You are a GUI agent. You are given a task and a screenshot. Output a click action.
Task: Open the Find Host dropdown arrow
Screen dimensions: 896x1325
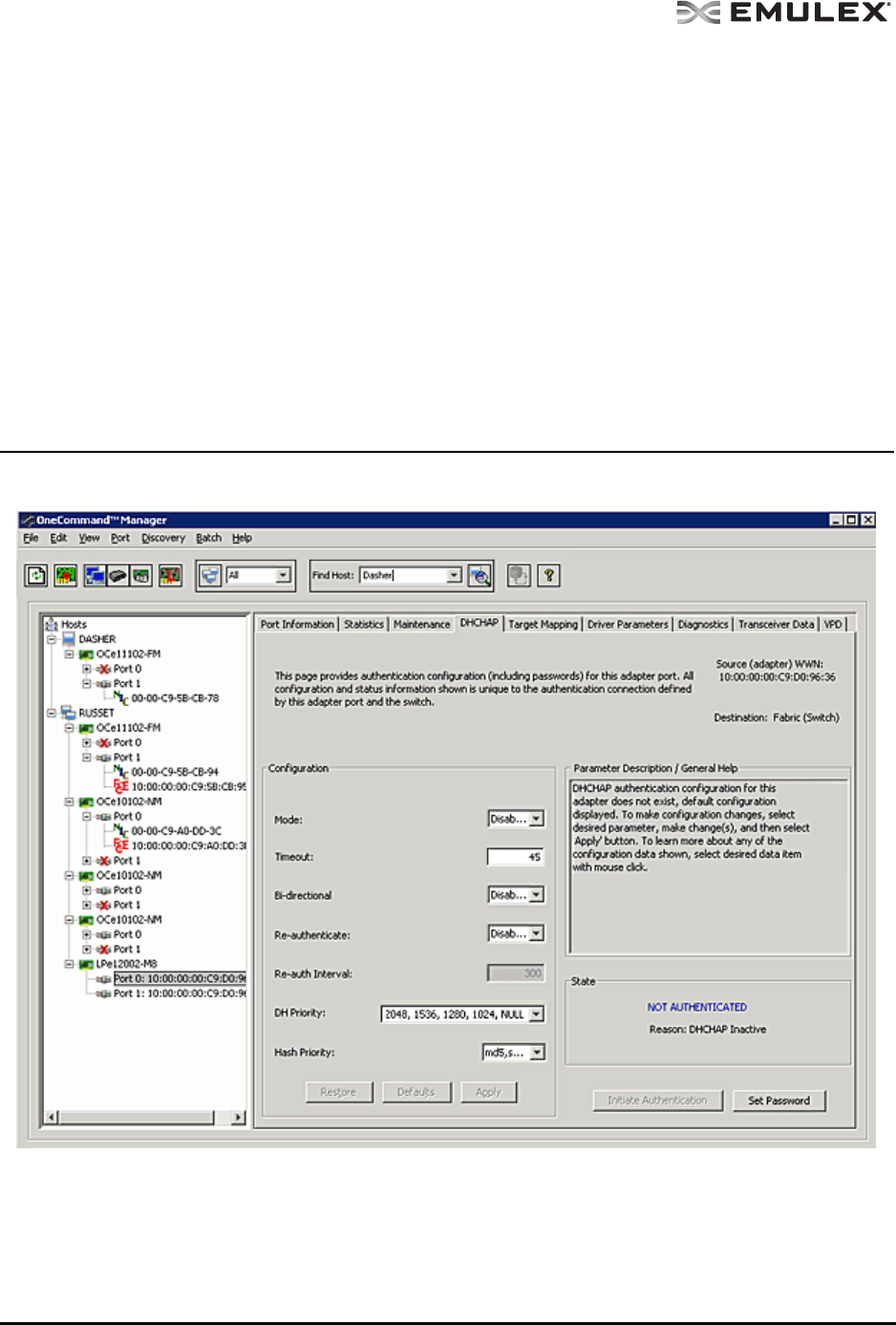pyautogui.click(x=454, y=575)
